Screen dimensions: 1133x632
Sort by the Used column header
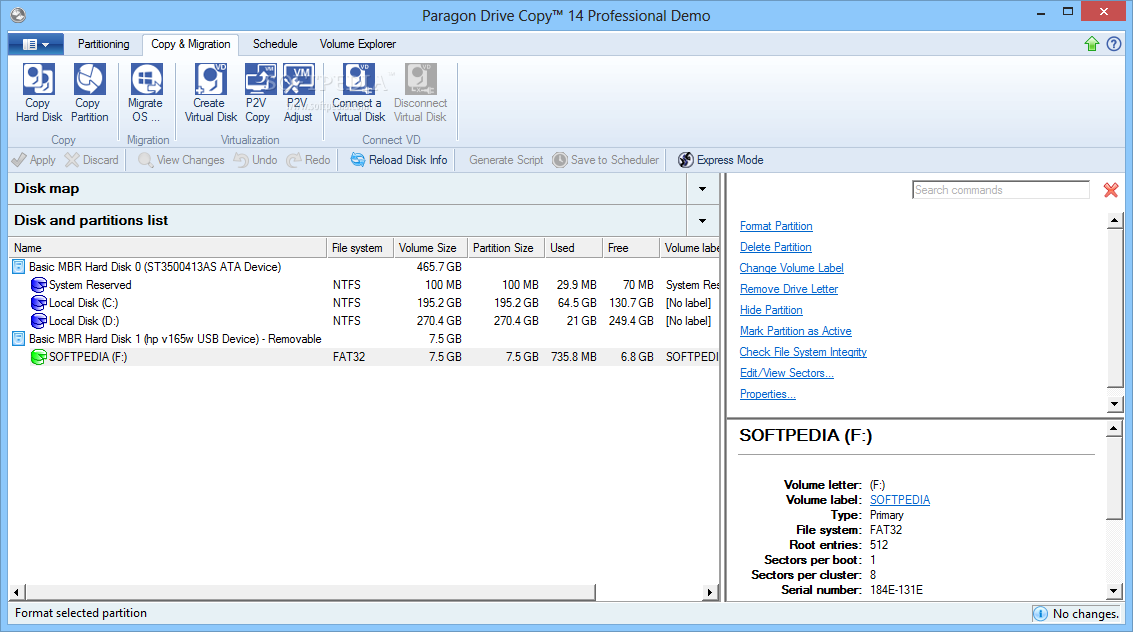point(574,248)
